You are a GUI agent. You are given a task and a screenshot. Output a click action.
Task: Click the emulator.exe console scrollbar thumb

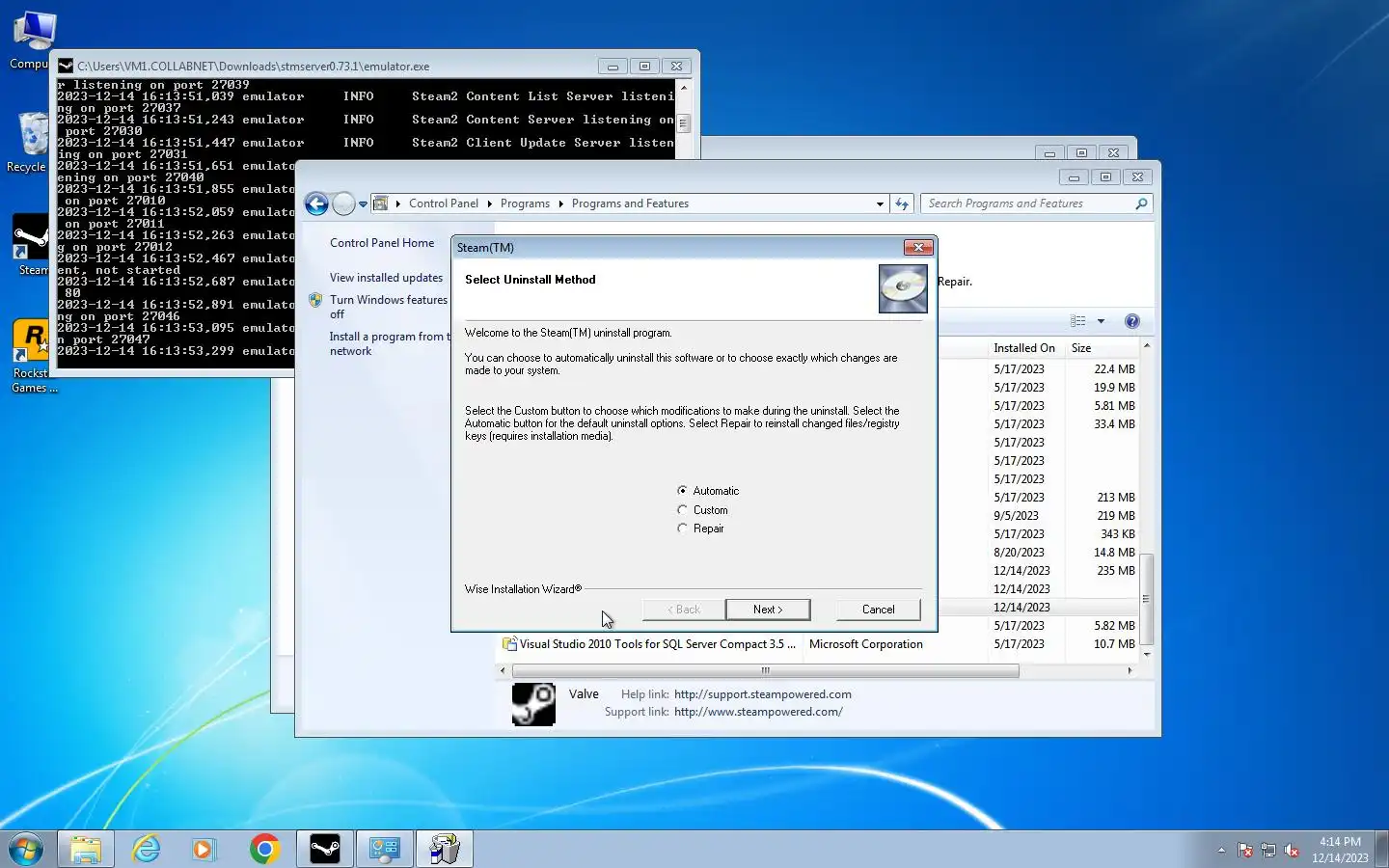[684, 123]
